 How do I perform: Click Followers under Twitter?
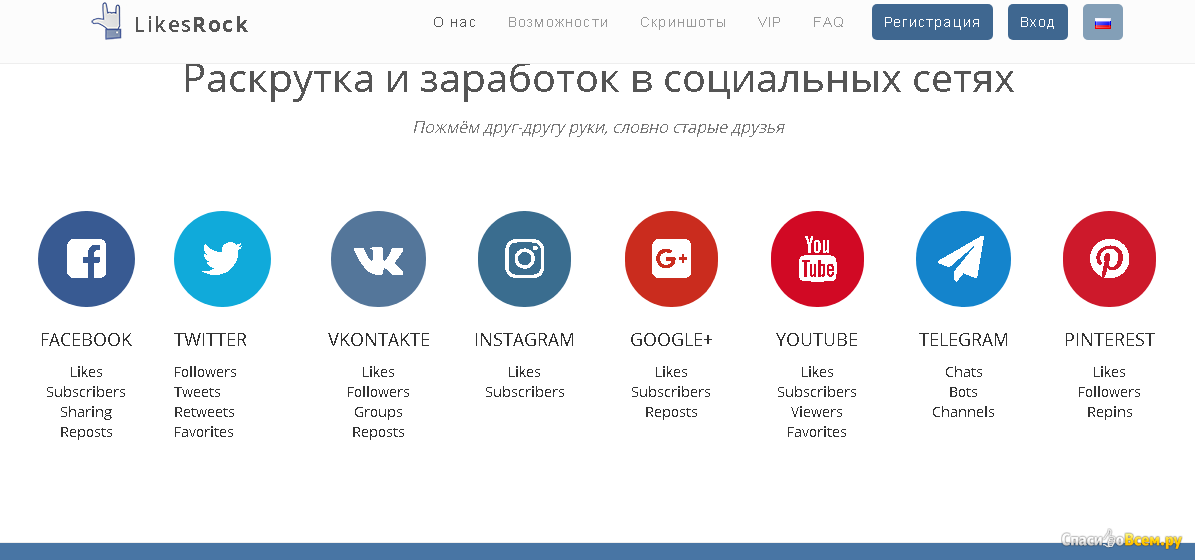(205, 372)
